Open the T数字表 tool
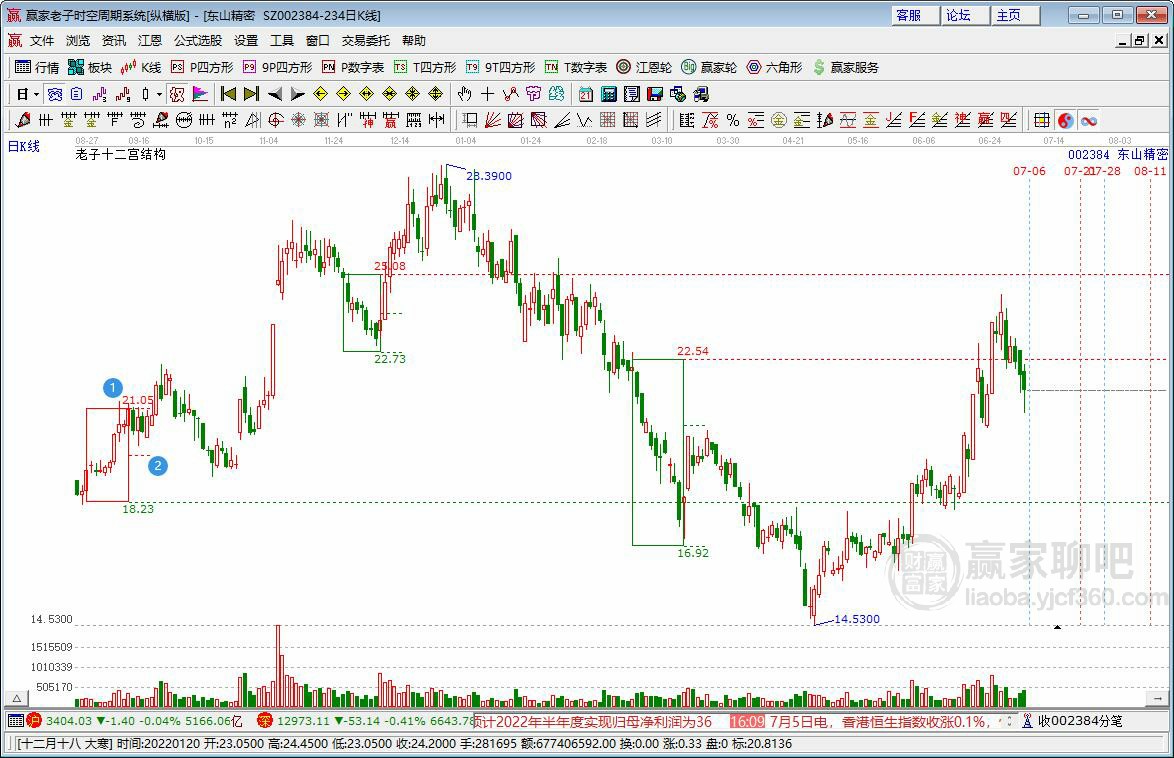The height and width of the screenshot is (758, 1174). (576, 67)
